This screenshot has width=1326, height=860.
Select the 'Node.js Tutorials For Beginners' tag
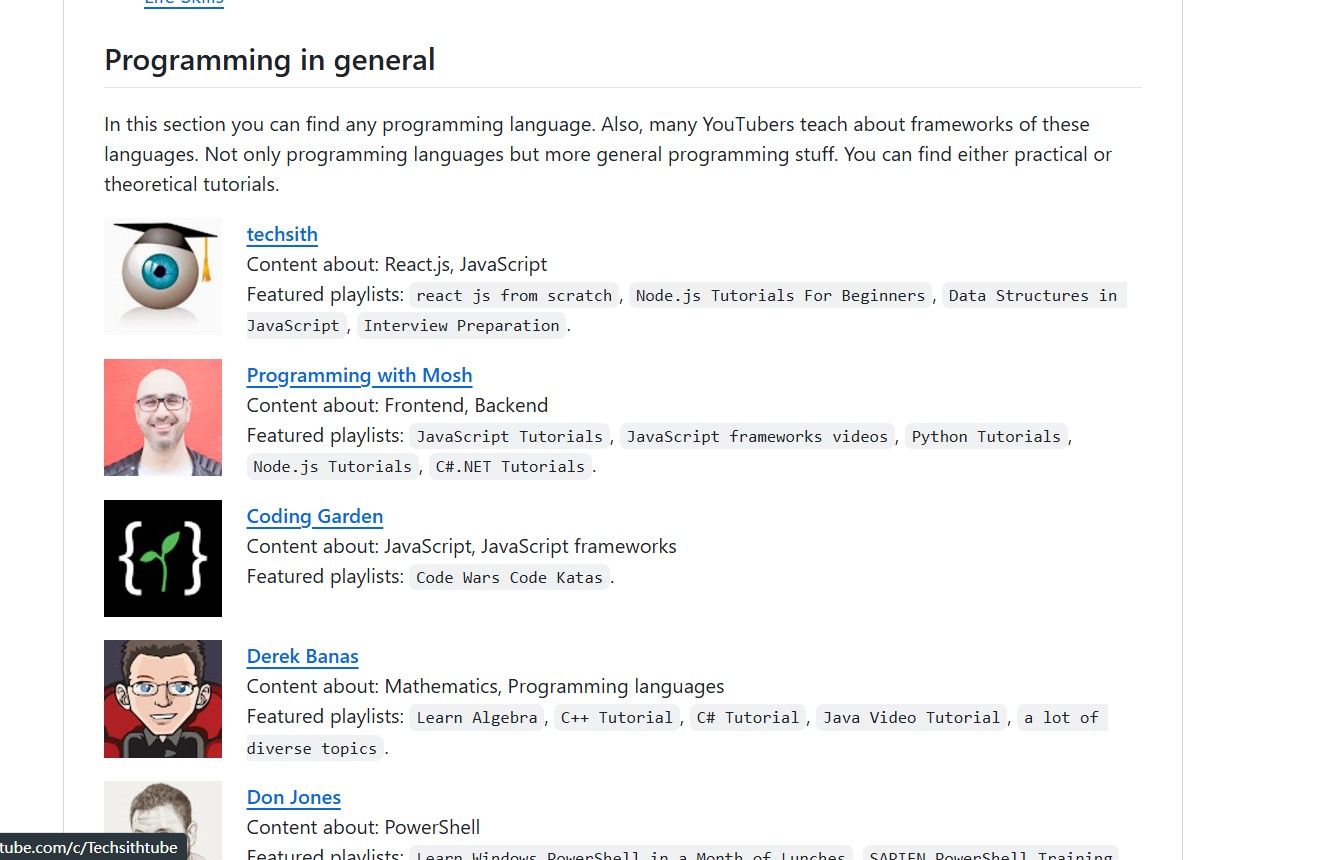(x=780, y=295)
